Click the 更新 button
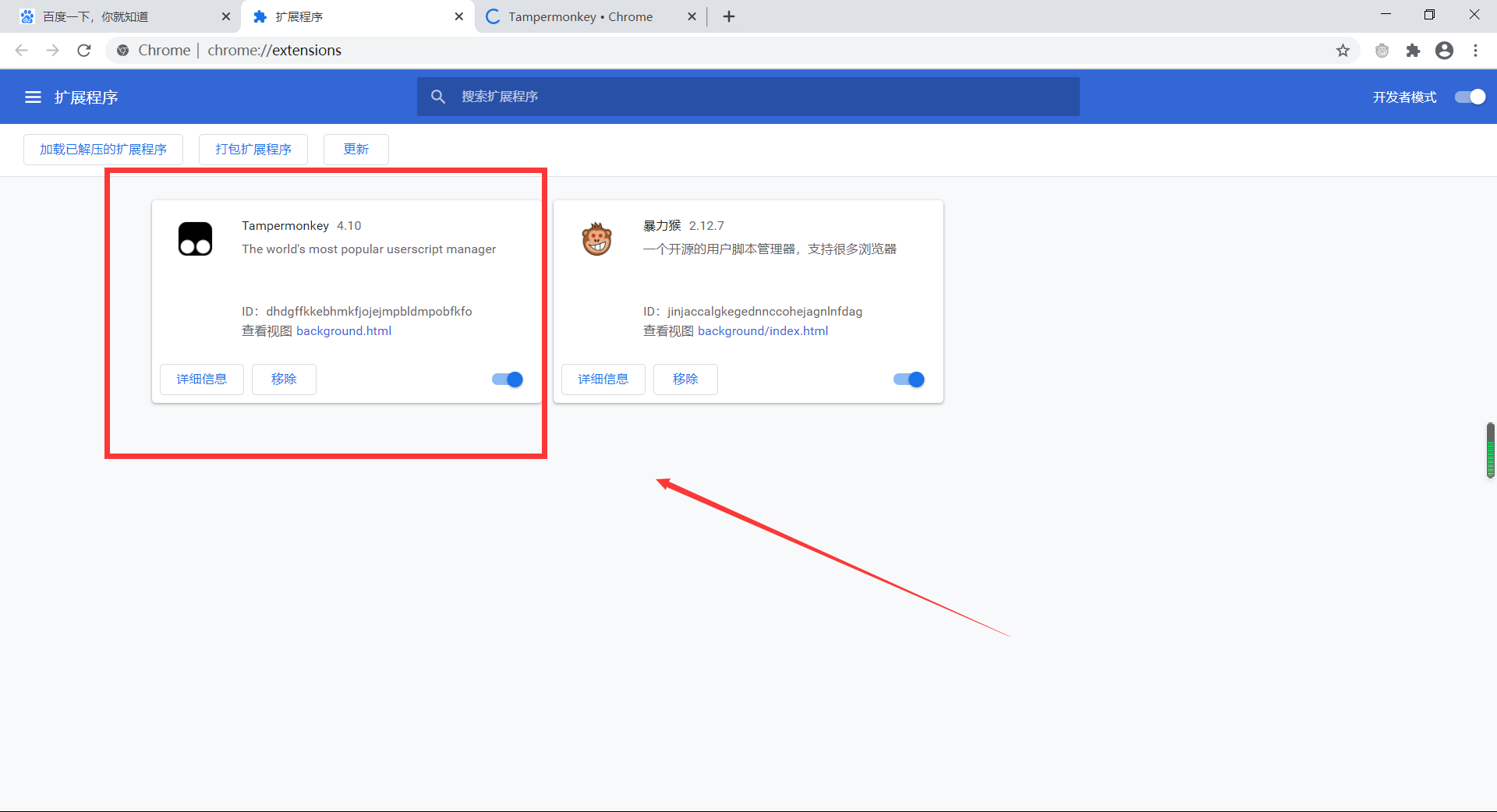This screenshot has height=812, width=1497. point(356,150)
